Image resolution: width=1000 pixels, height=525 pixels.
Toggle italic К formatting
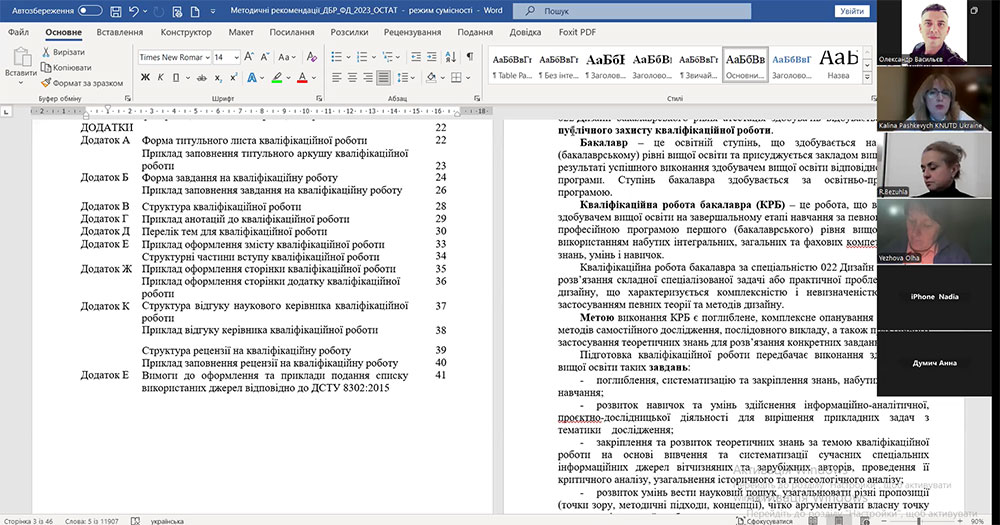pos(161,77)
